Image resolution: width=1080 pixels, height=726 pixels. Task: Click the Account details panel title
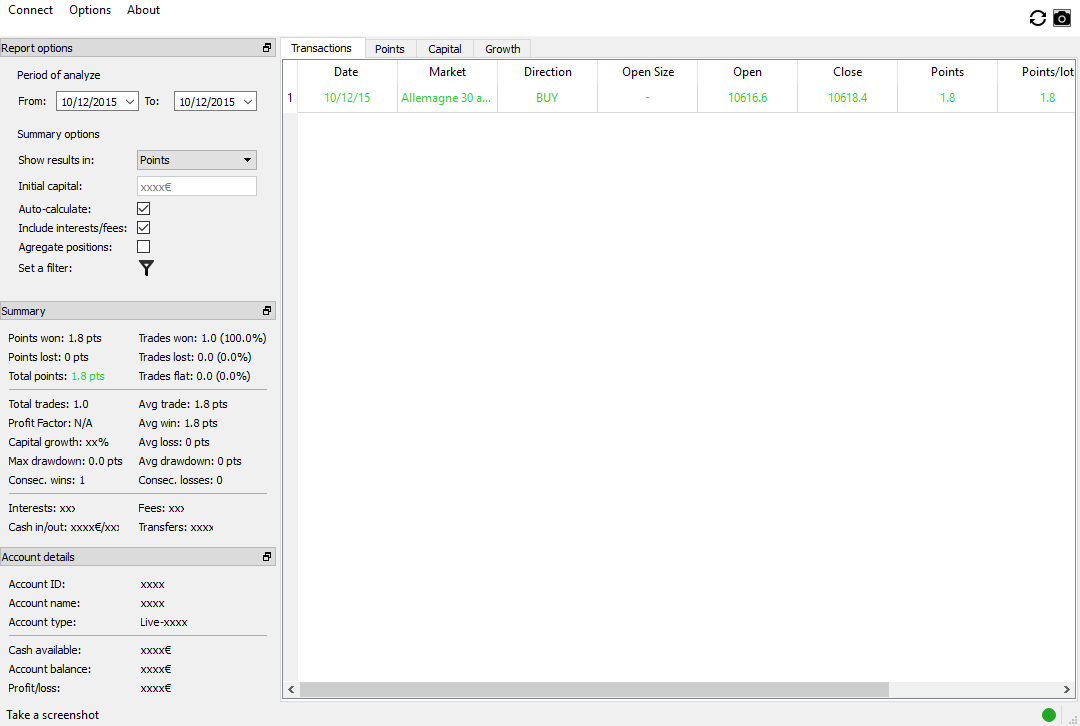click(x=38, y=557)
